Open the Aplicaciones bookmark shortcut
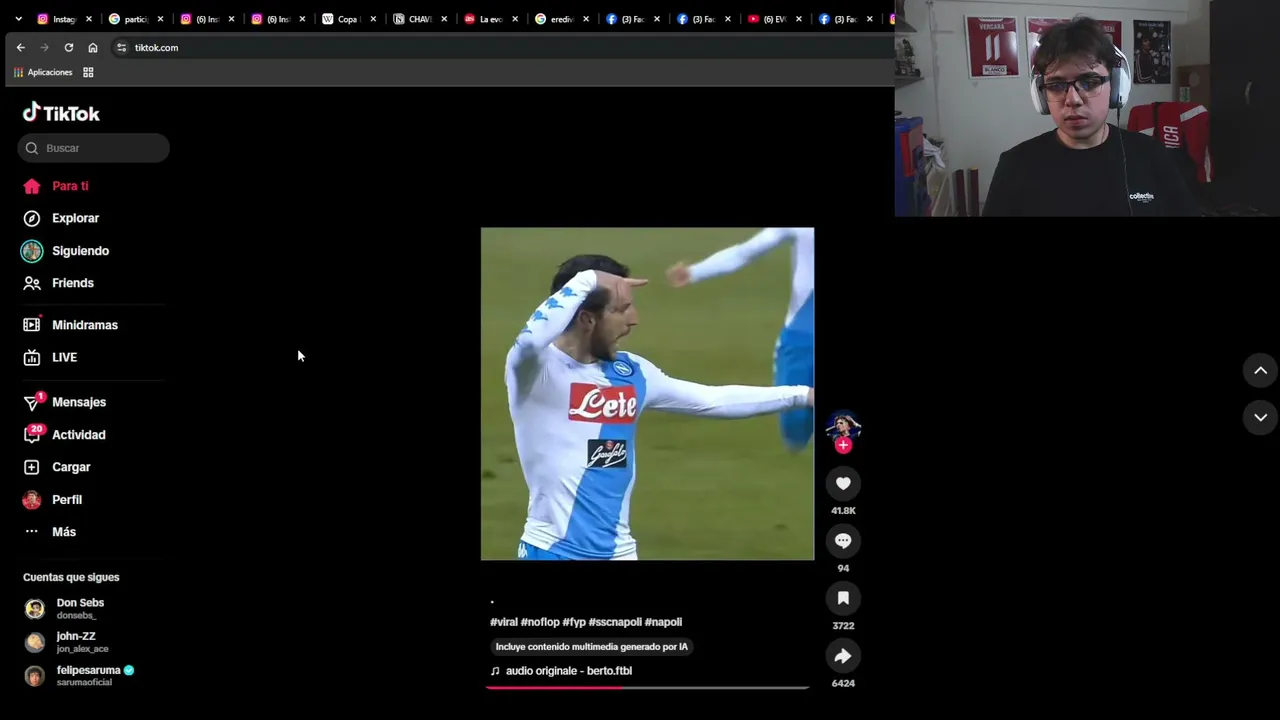The width and height of the screenshot is (1280, 720). [43, 72]
